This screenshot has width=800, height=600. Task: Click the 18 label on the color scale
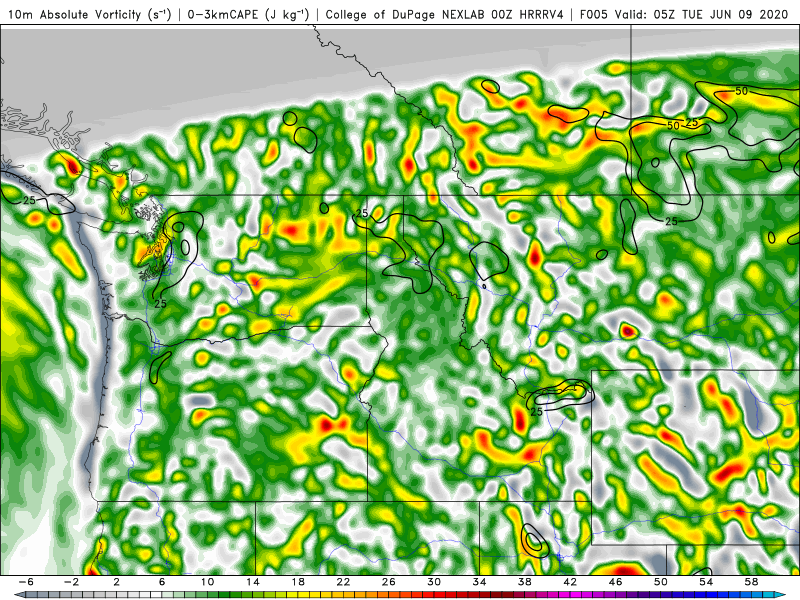[298, 582]
